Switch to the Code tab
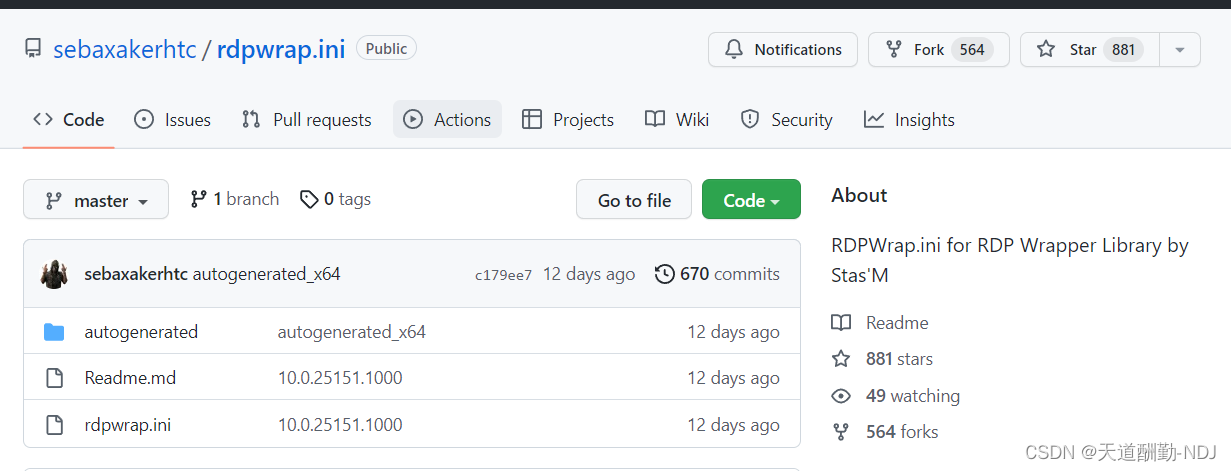 tap(68, 120)
